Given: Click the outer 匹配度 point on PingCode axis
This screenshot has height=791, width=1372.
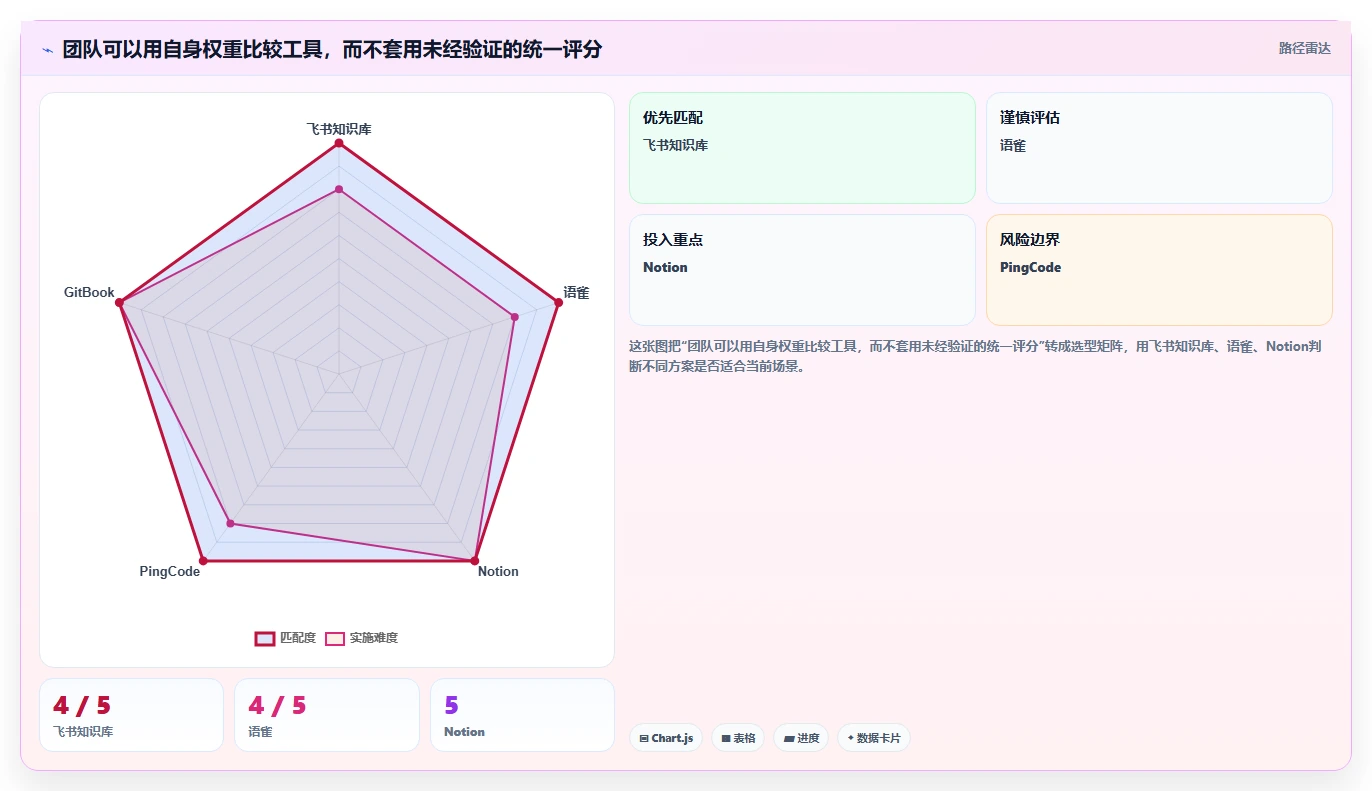Looking at the screenshot, I should tap(203, 561).
